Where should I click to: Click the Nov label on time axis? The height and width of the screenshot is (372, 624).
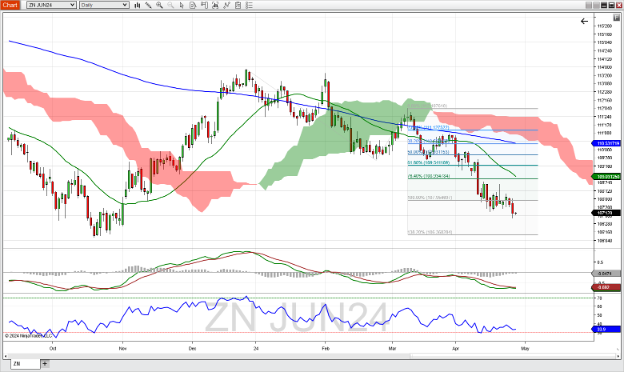pos(123,348)
